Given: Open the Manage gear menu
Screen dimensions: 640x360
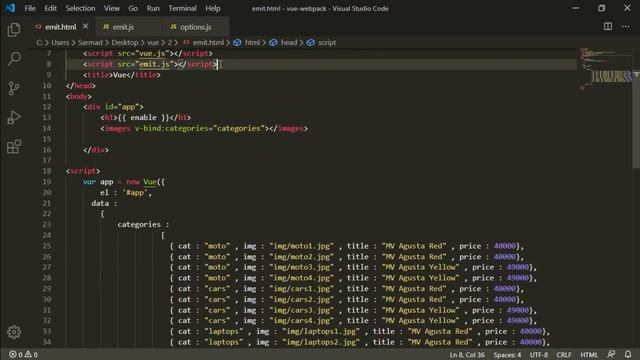Looking at the screenshot, I should click(14, 332).
